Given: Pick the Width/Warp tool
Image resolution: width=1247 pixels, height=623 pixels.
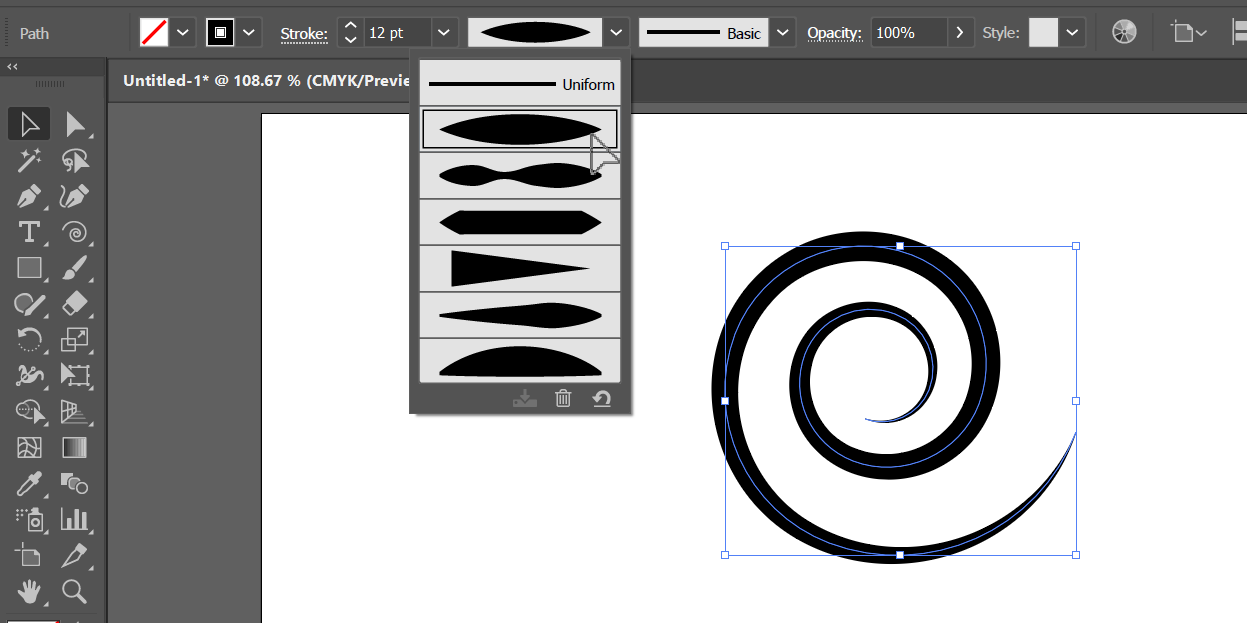Looking at the screenshot, I should click(x=29, y=376).
